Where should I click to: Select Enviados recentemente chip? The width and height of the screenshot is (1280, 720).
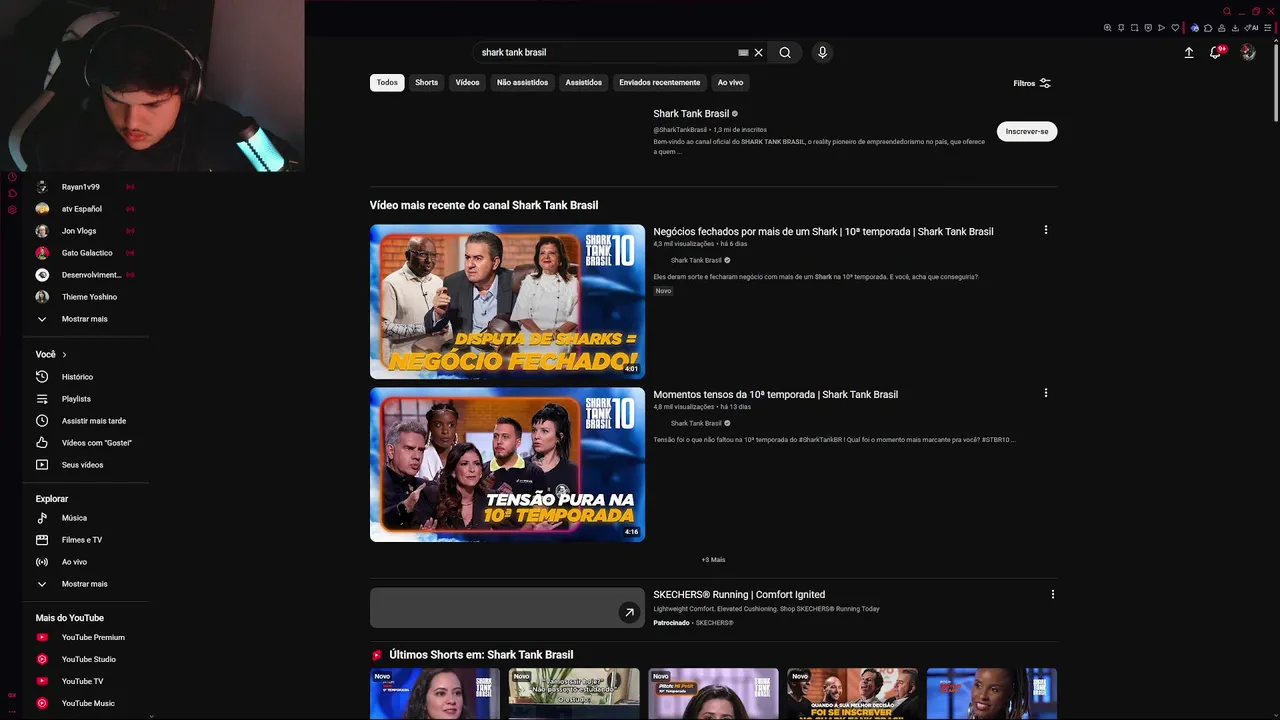click(660, 82)
